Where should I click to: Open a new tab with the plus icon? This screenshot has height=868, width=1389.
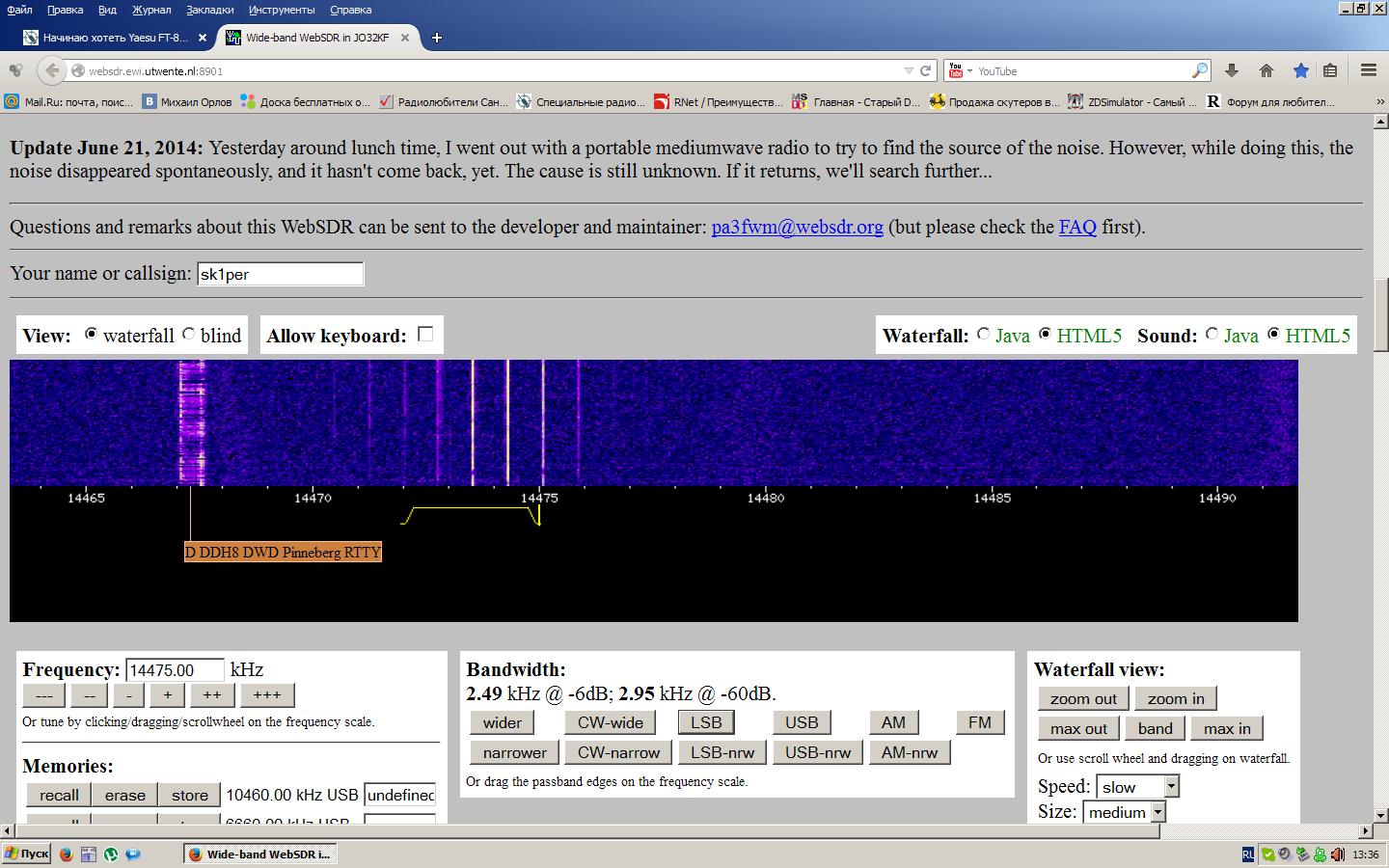click(437, 38)
